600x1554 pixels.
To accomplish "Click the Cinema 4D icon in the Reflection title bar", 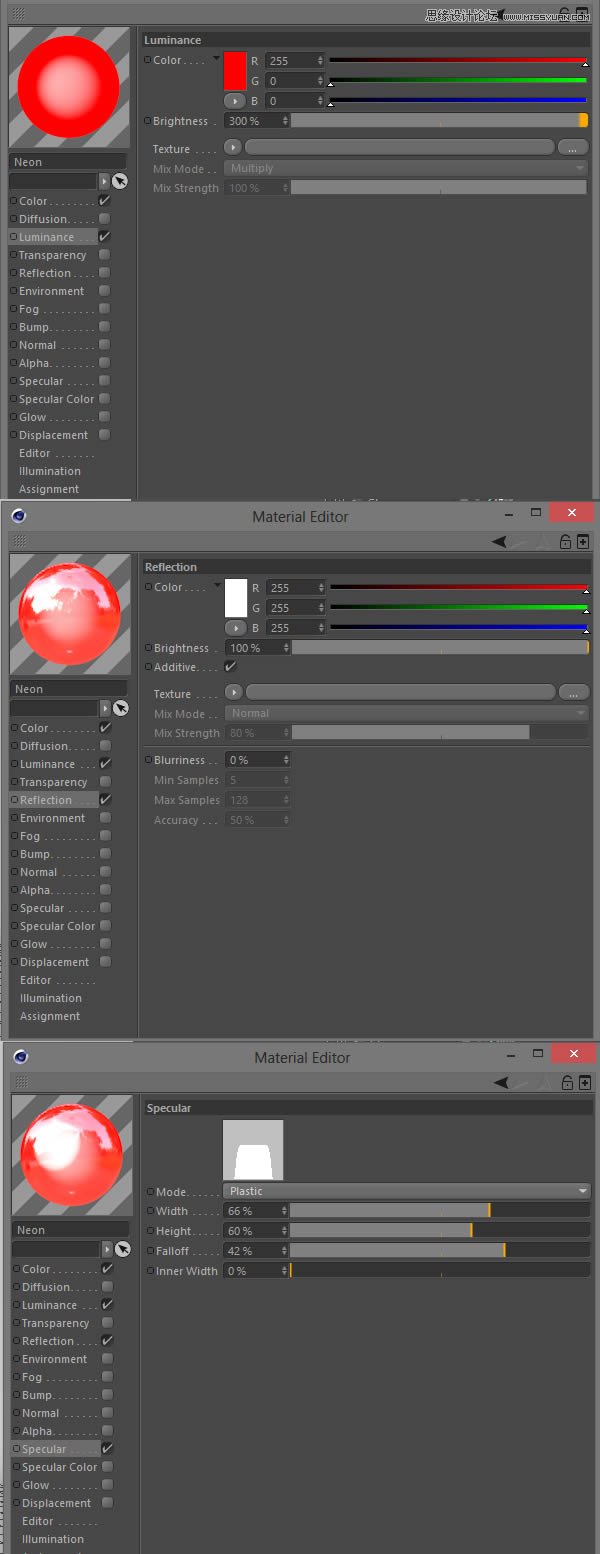I will point(19,516).
